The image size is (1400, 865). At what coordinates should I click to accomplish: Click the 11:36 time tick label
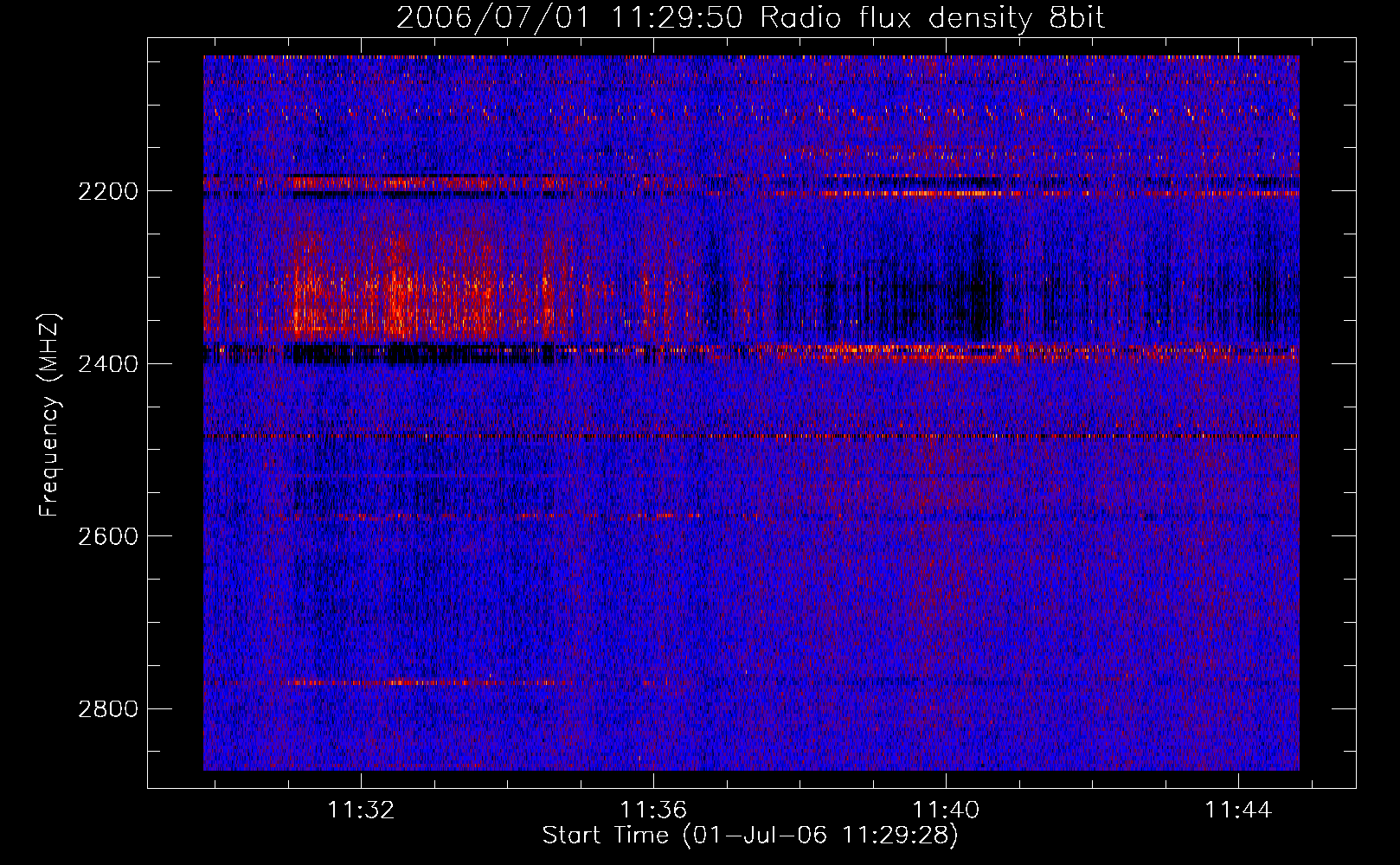click(x=653, y=810)
